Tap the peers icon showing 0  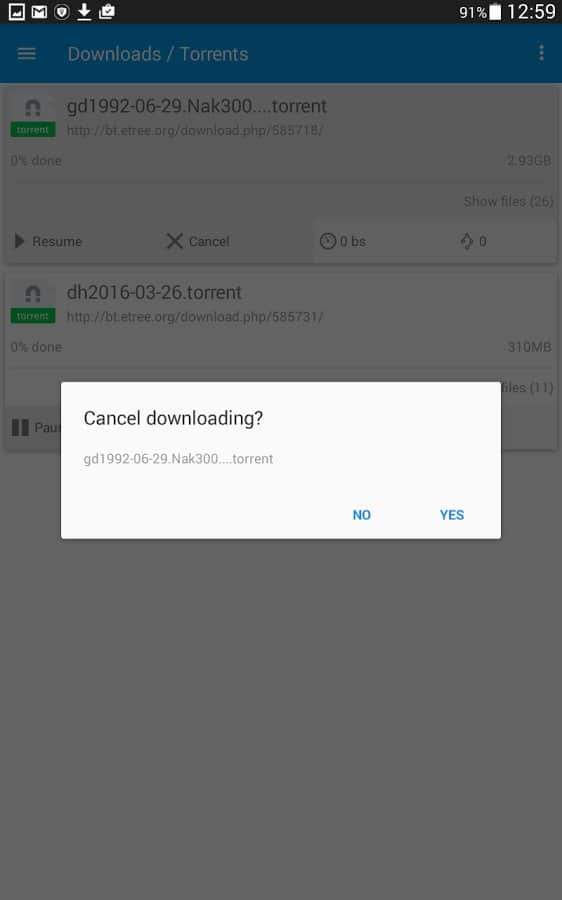coord(467,241)
